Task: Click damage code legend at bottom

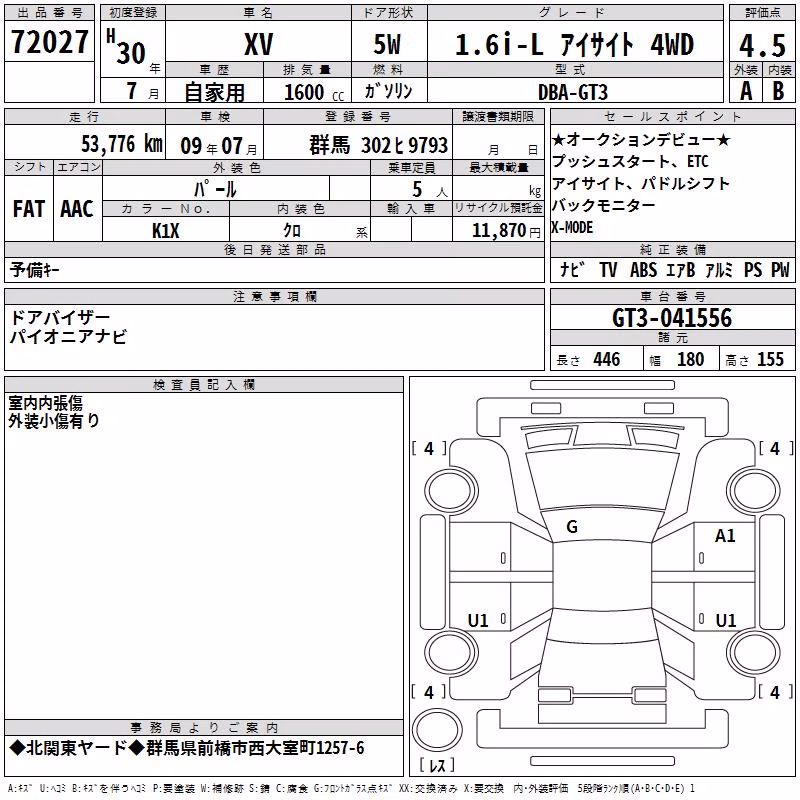Action: 352,788
